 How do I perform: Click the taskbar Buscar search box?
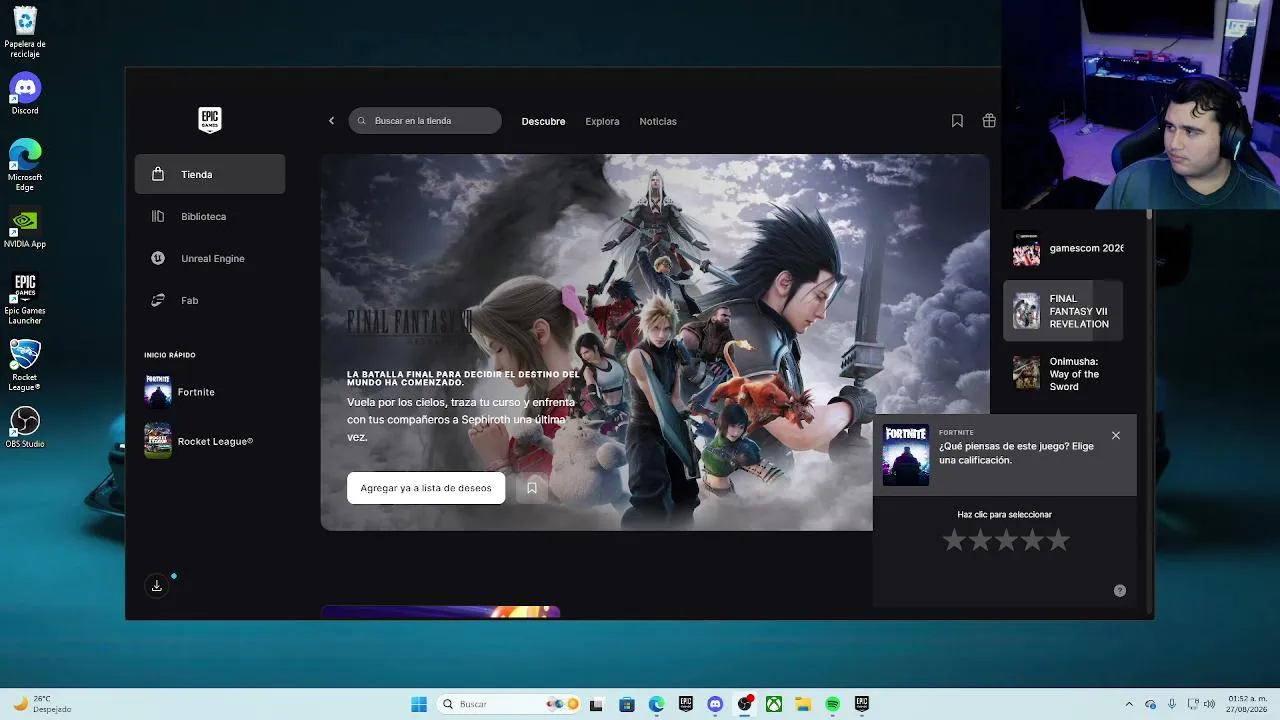[x=510, y=704]
